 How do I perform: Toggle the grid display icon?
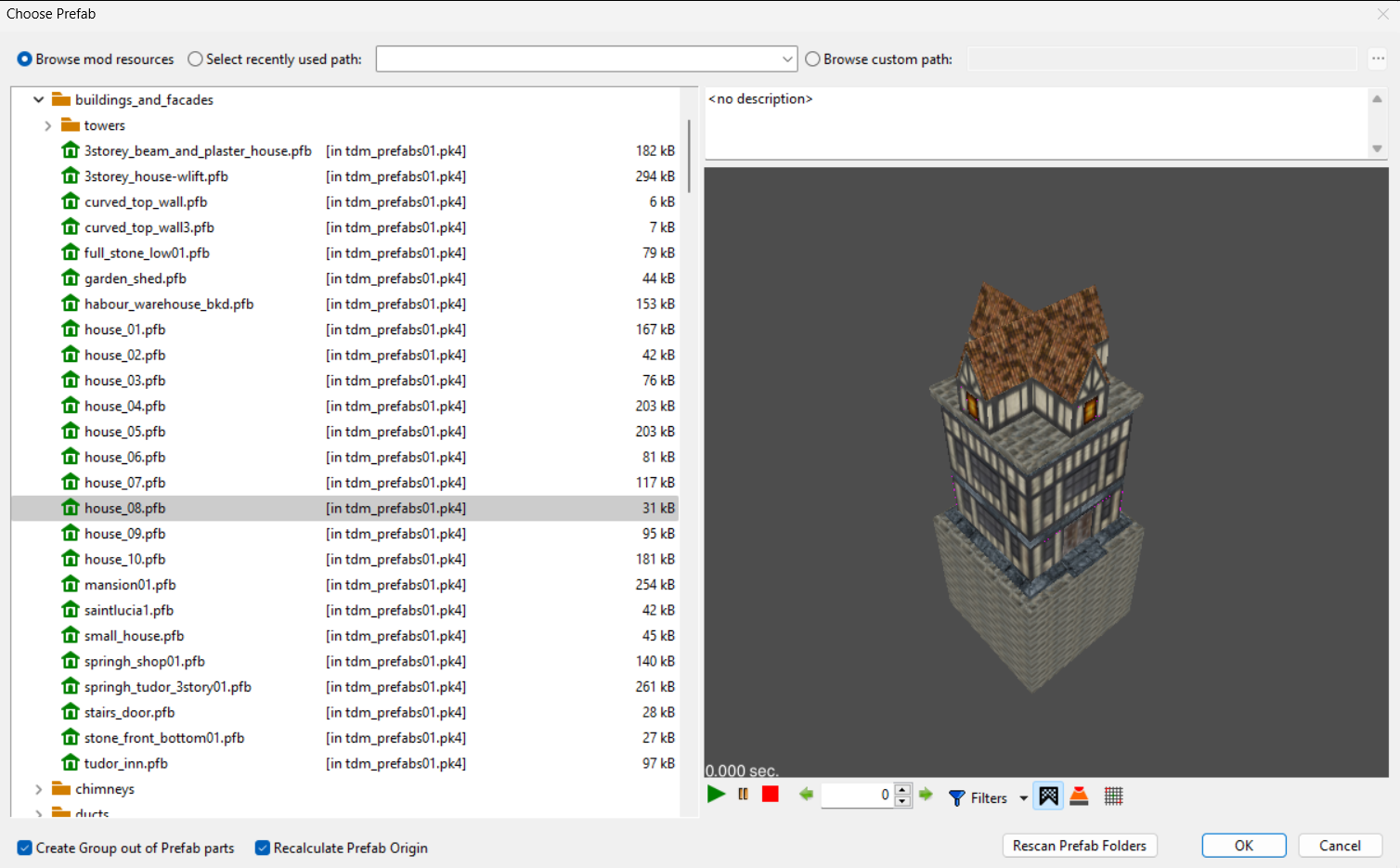coord(1114,797)
